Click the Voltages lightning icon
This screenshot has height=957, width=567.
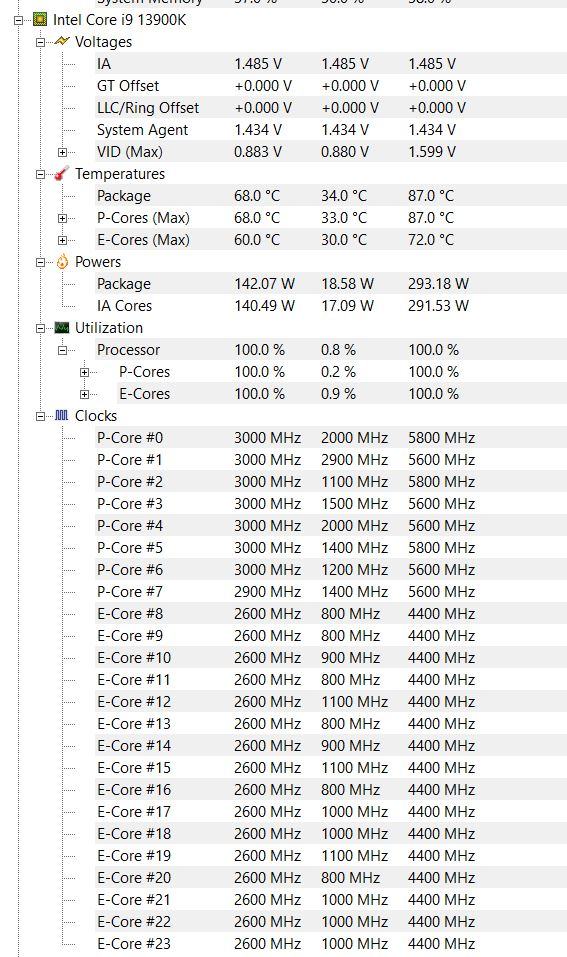62,42
